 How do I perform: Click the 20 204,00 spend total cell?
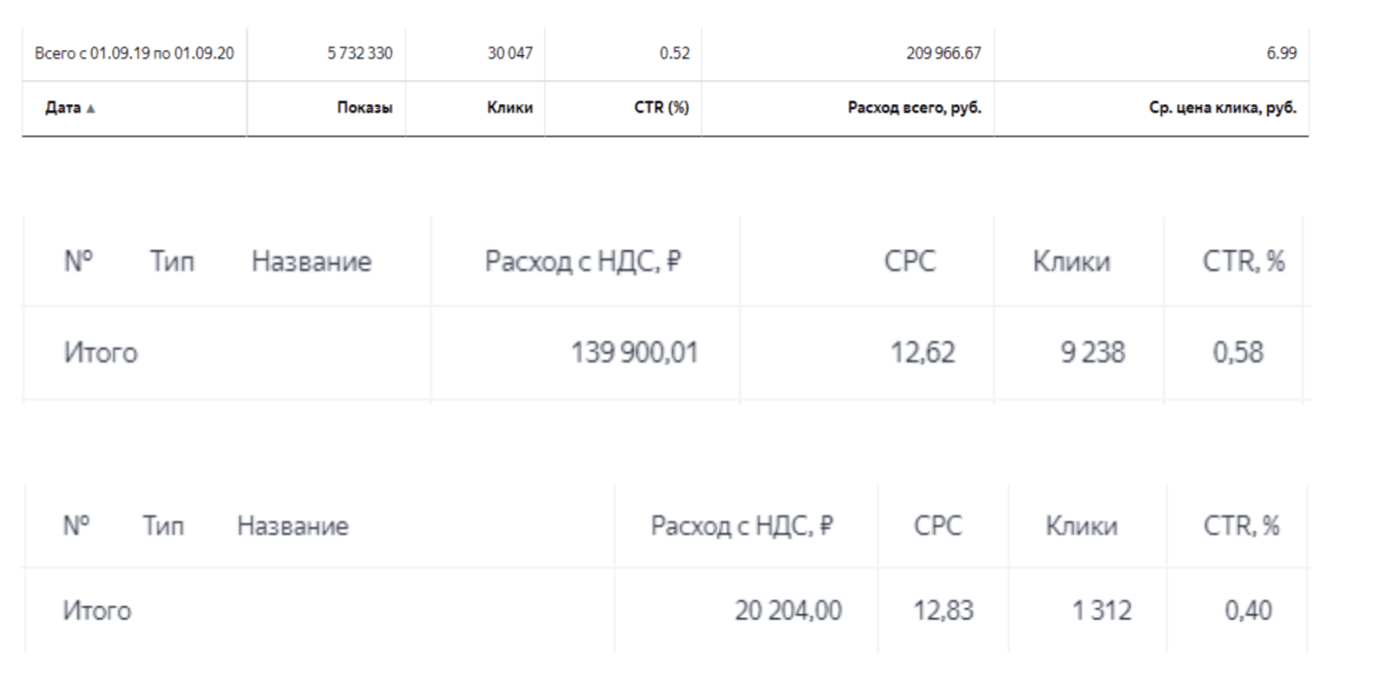point(788,611)
